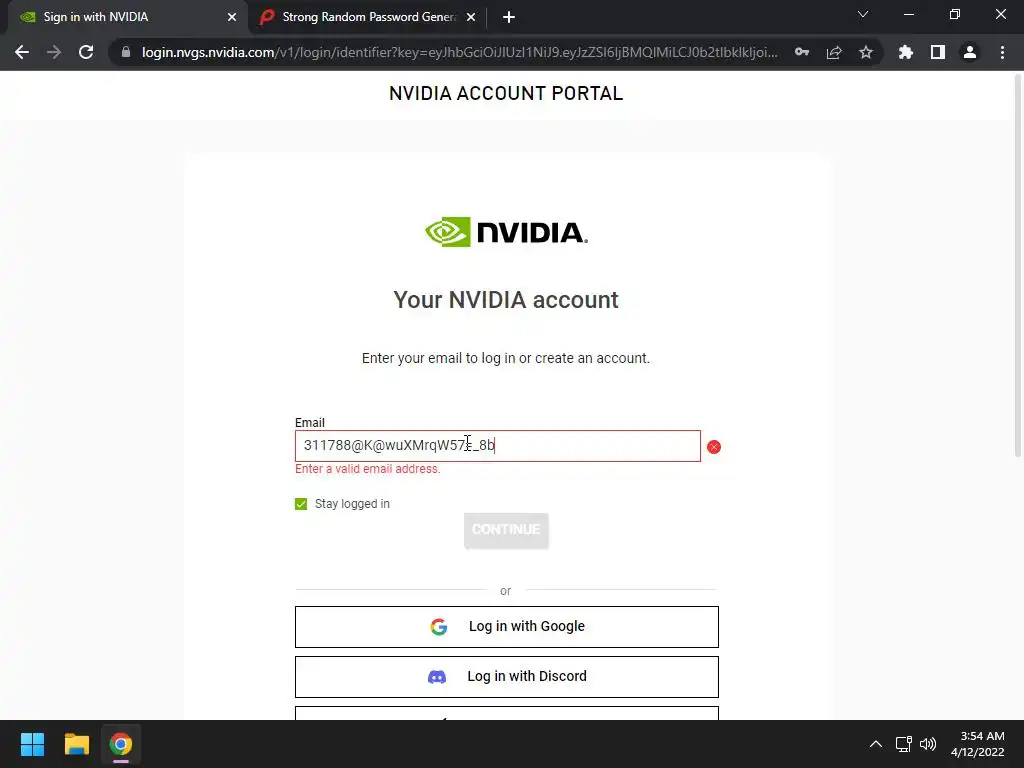Click the browser forward arrow
Image resolution: width=1024 pixels, height=768 pixels.
[54, 52]
